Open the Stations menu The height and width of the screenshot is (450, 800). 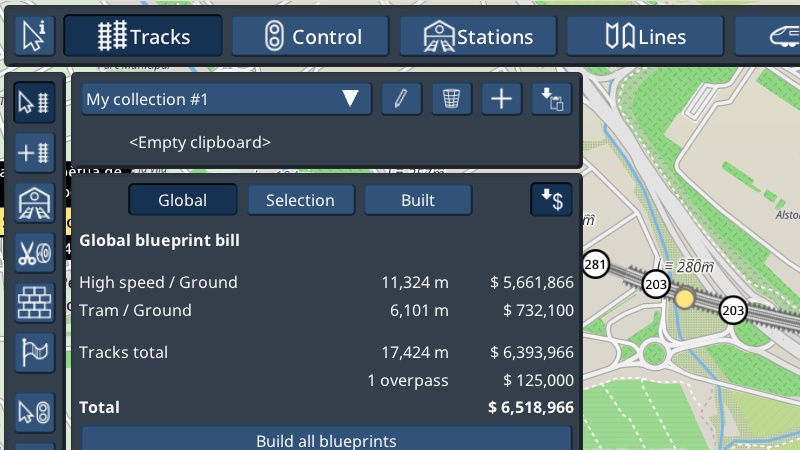[479, 37]
